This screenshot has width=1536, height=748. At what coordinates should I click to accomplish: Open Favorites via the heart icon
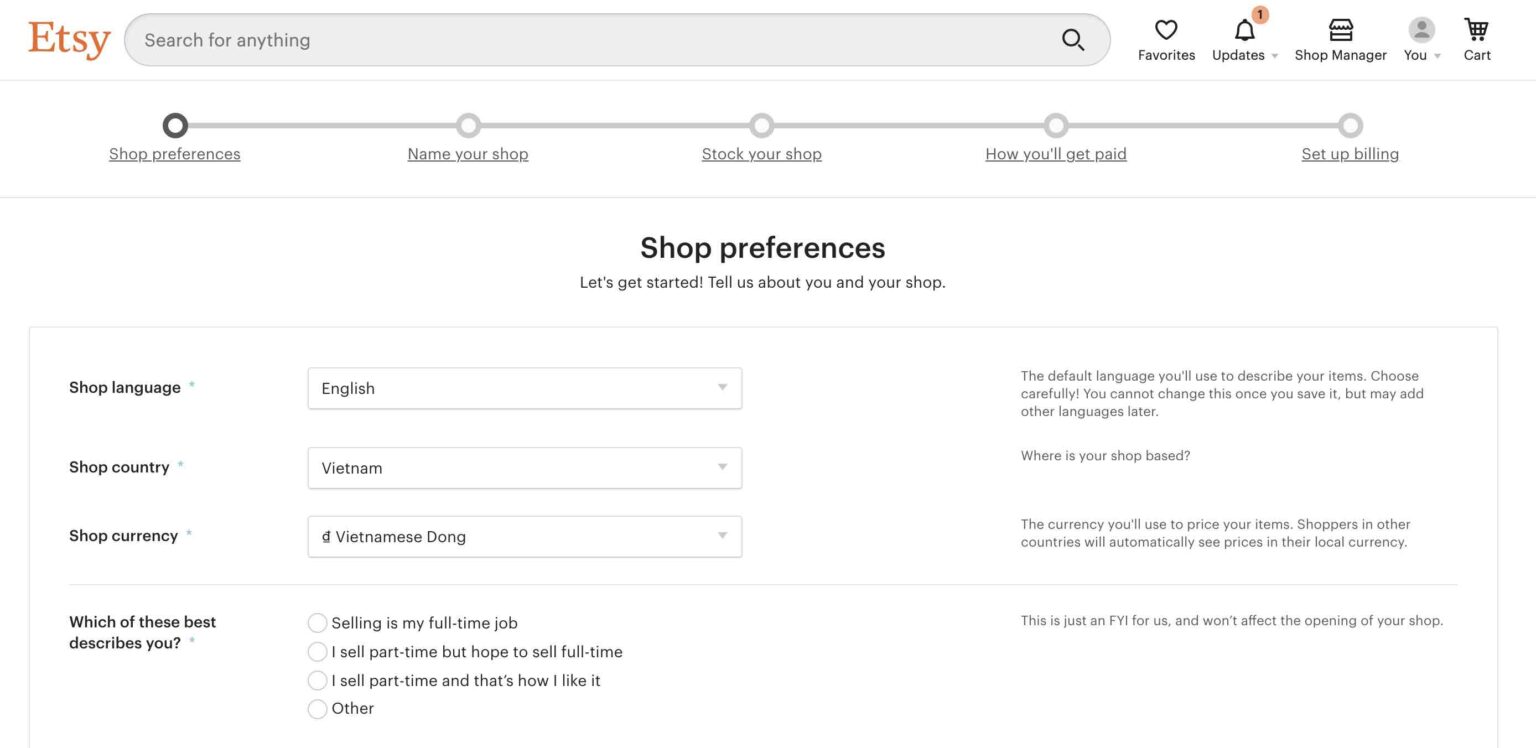pyautogui.click(x=1165, y=30)
